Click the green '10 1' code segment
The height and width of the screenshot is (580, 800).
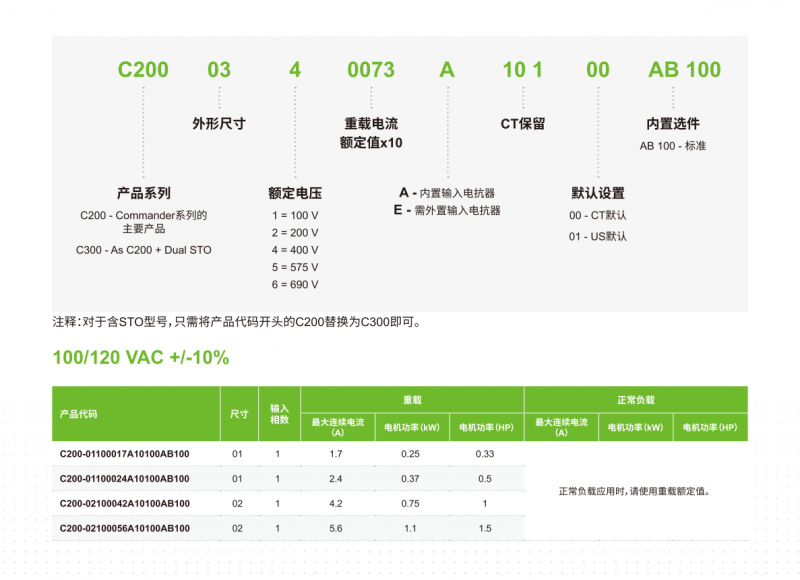pyautogui.click(x=522, y=70)
